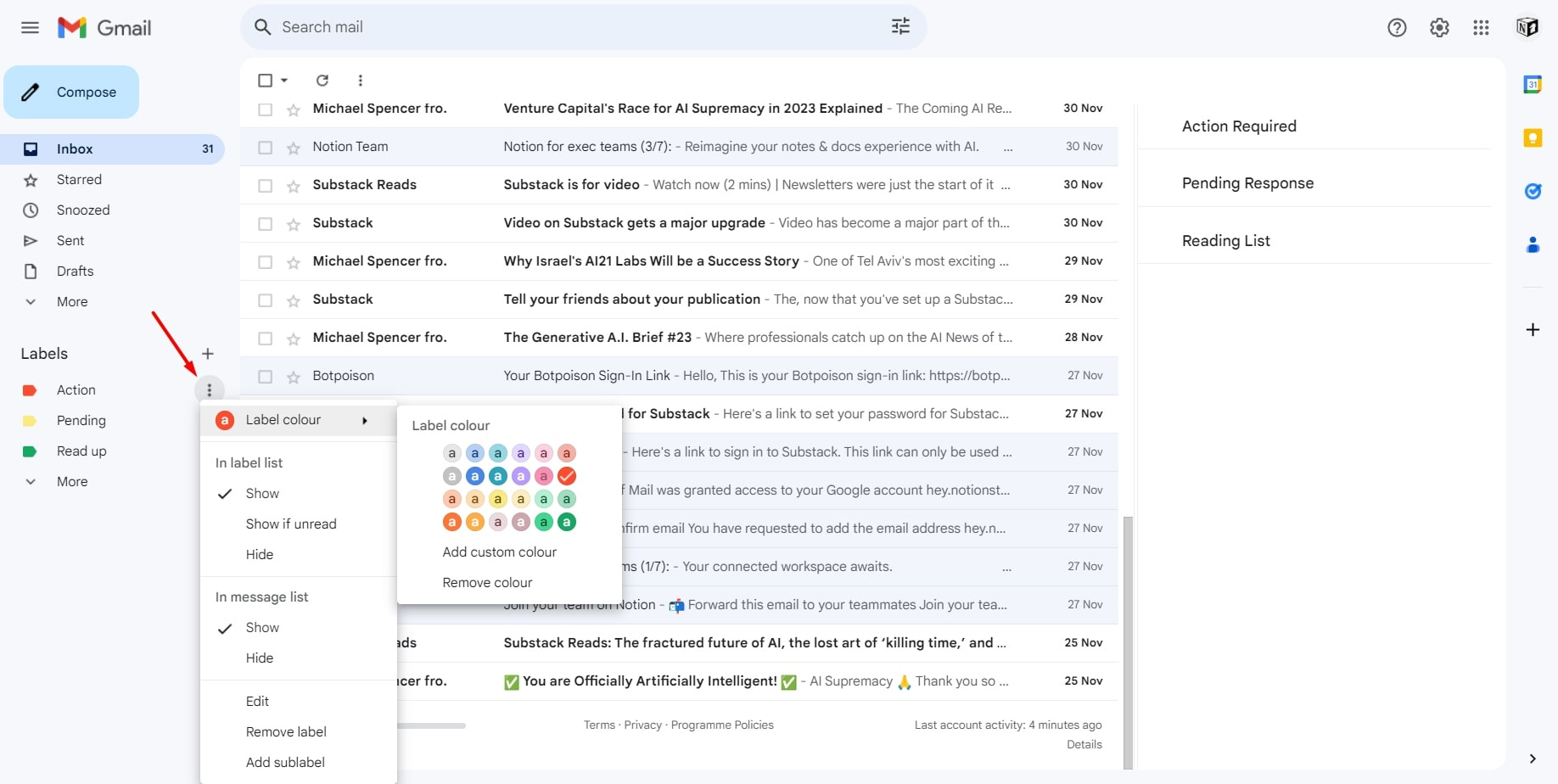Select Add sublabel menu item

285,762
